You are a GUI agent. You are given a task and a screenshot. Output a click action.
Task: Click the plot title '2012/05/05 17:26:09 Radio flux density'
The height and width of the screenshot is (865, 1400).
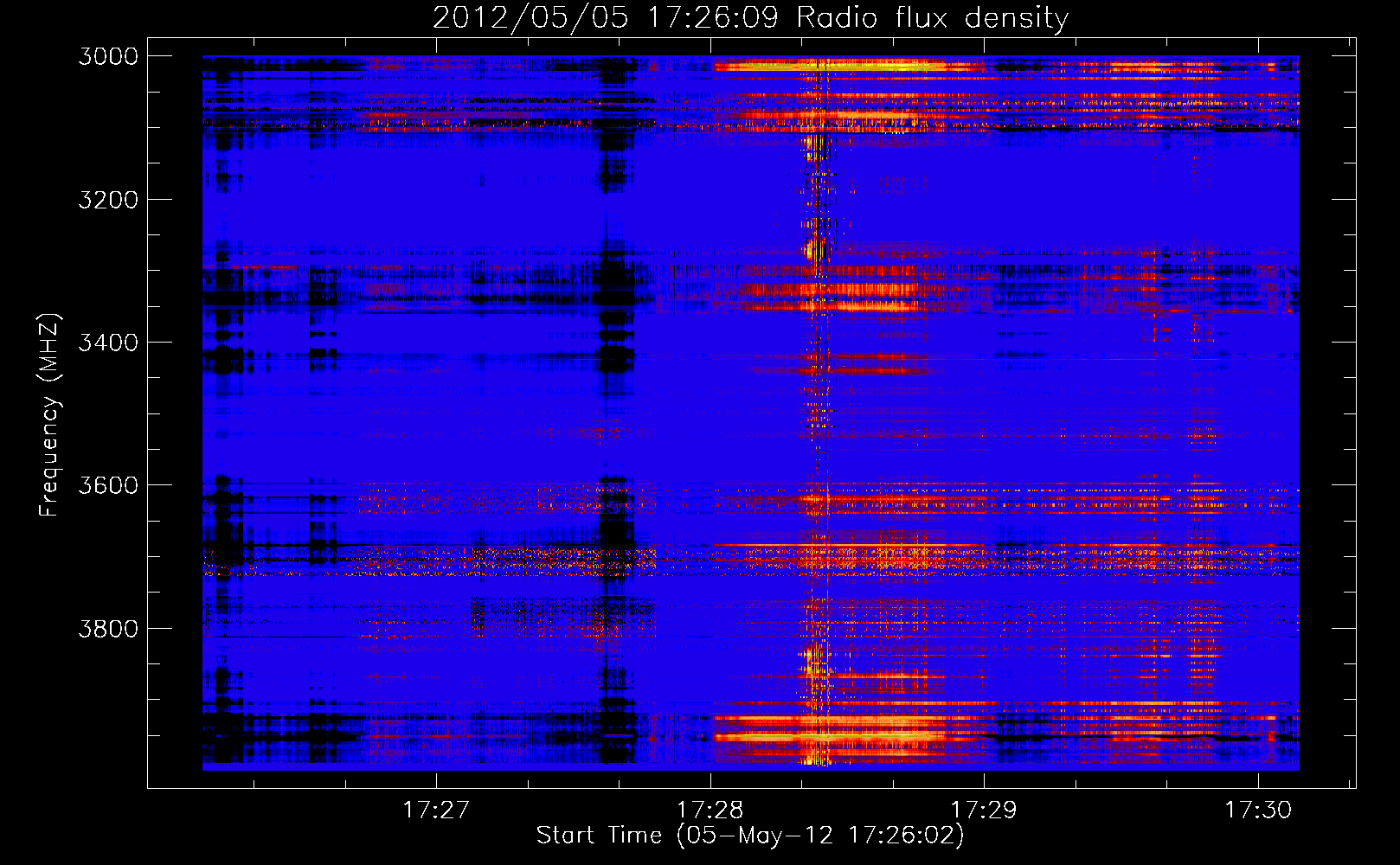(x=751, y=18)
